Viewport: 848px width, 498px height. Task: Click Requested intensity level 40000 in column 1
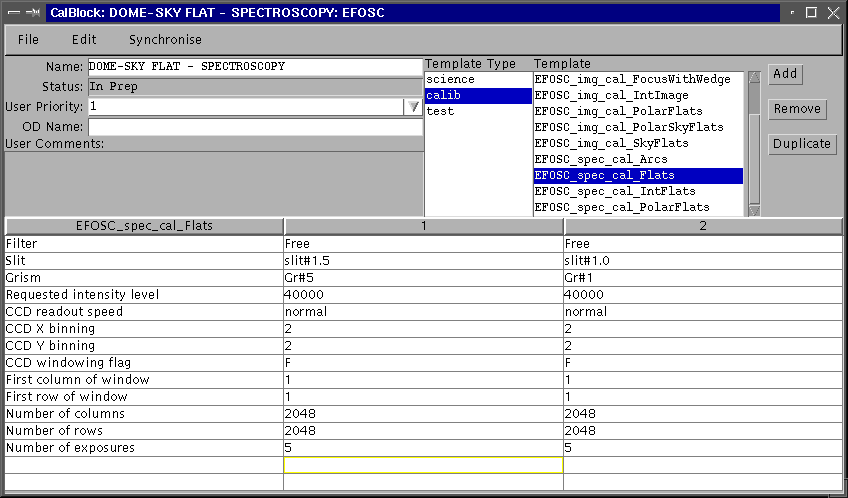click(423, 295)
